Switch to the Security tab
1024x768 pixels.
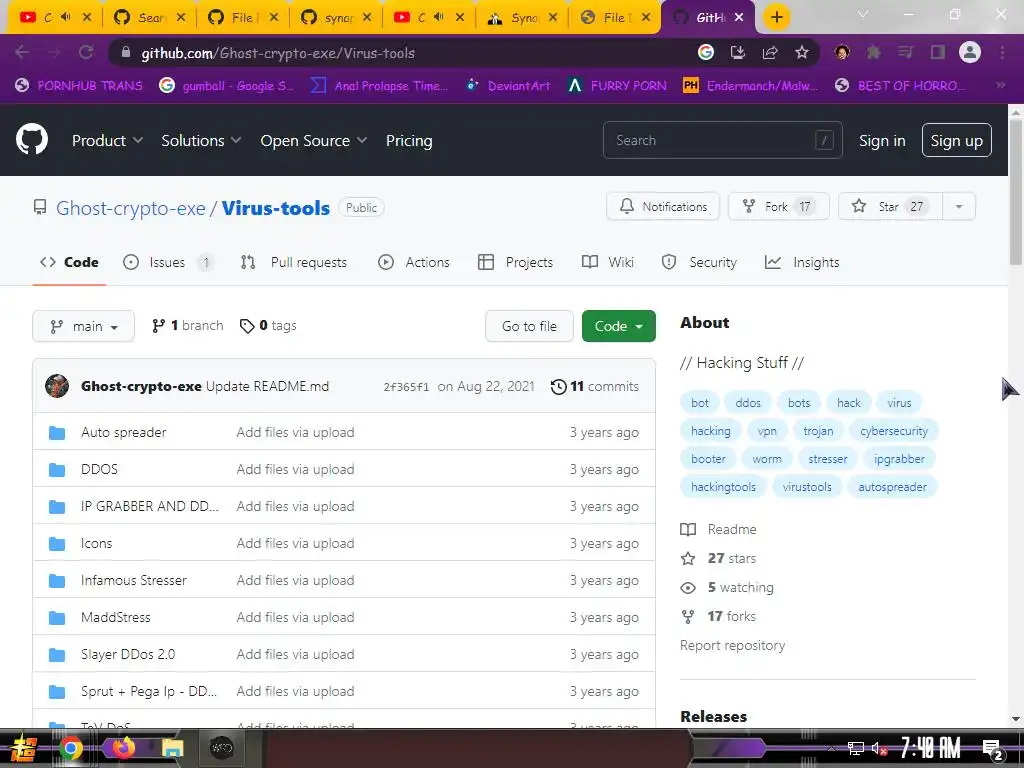click(x=699, y=262)
